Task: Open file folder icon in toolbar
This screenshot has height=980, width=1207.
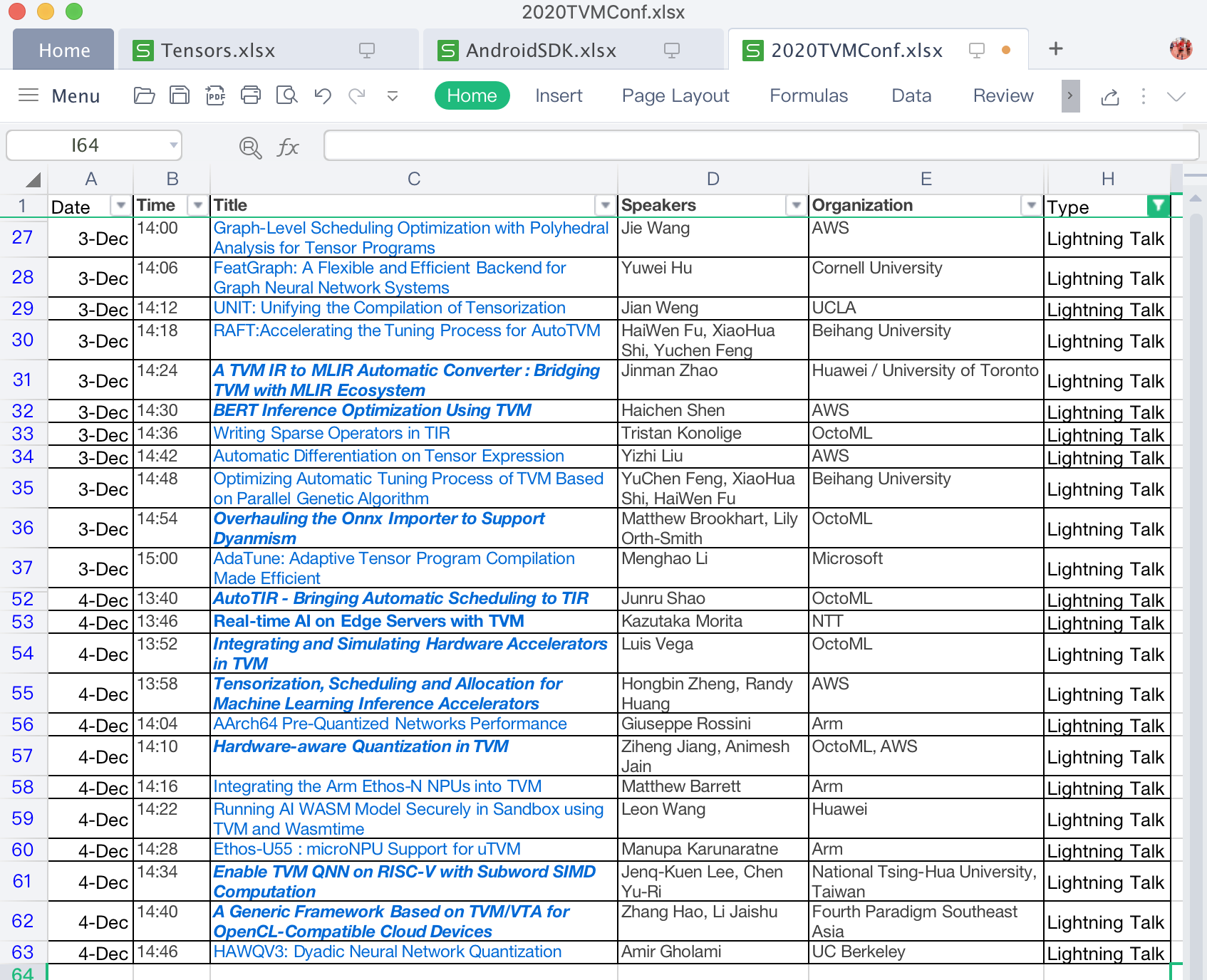Action: pos(144,95)
